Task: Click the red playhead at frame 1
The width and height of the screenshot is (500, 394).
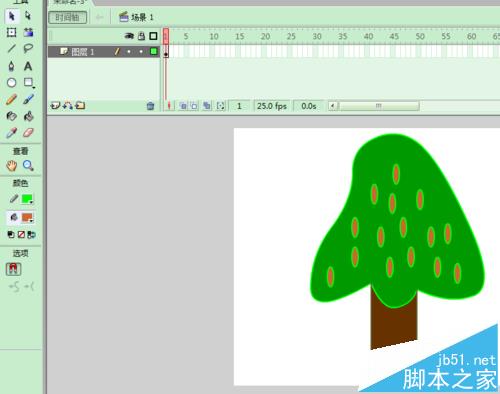Action: click(166, 36)
